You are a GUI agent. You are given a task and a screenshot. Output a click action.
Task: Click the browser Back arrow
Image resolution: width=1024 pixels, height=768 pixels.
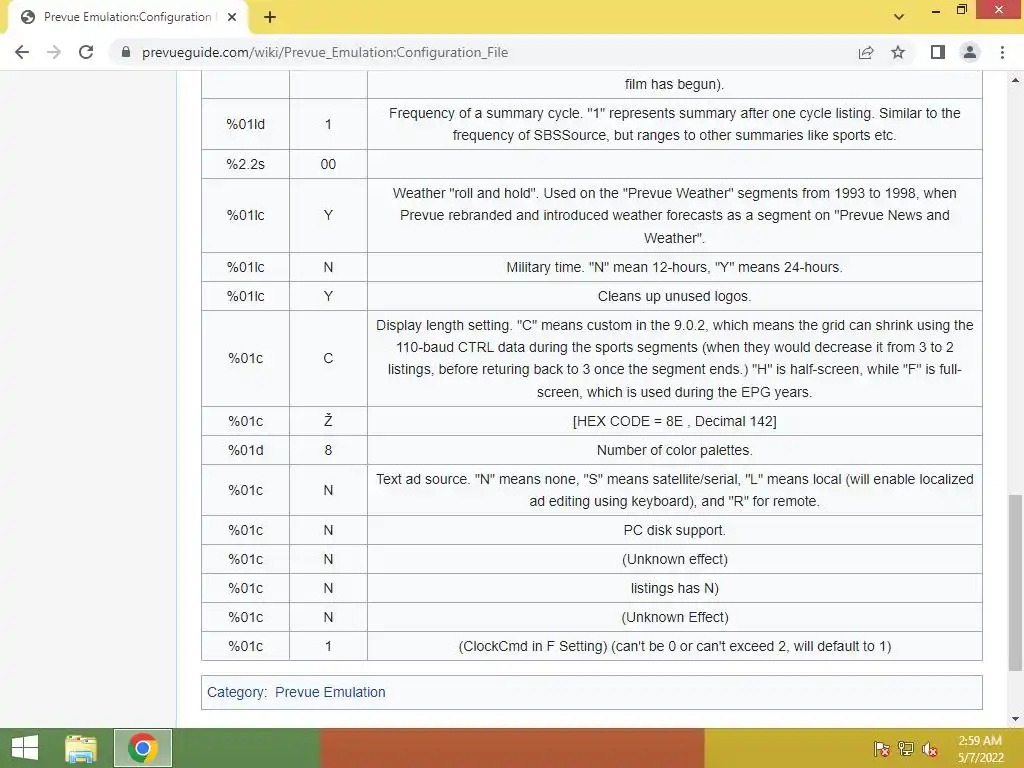pyautogui.click(x=22, y=52)
